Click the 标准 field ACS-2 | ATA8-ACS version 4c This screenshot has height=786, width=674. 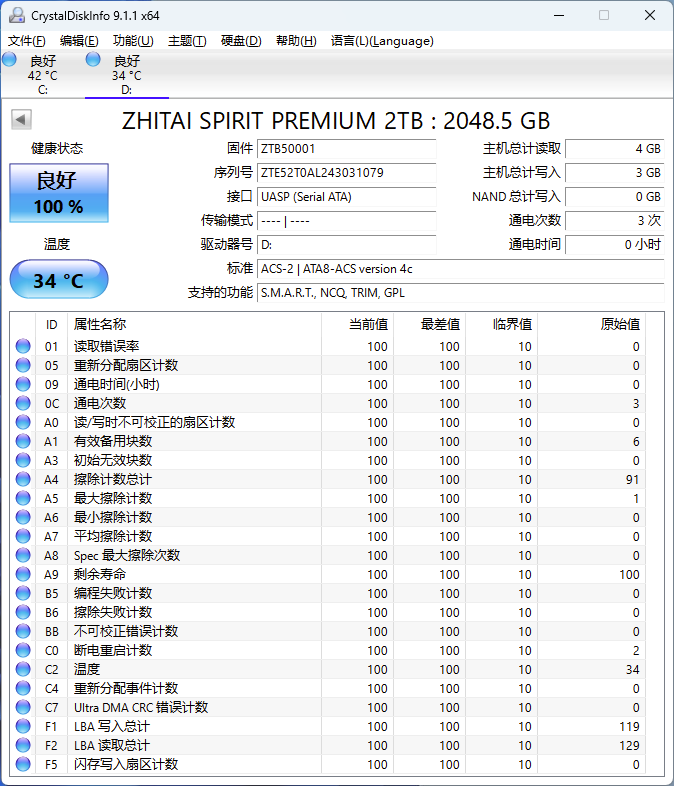[461, 269]
